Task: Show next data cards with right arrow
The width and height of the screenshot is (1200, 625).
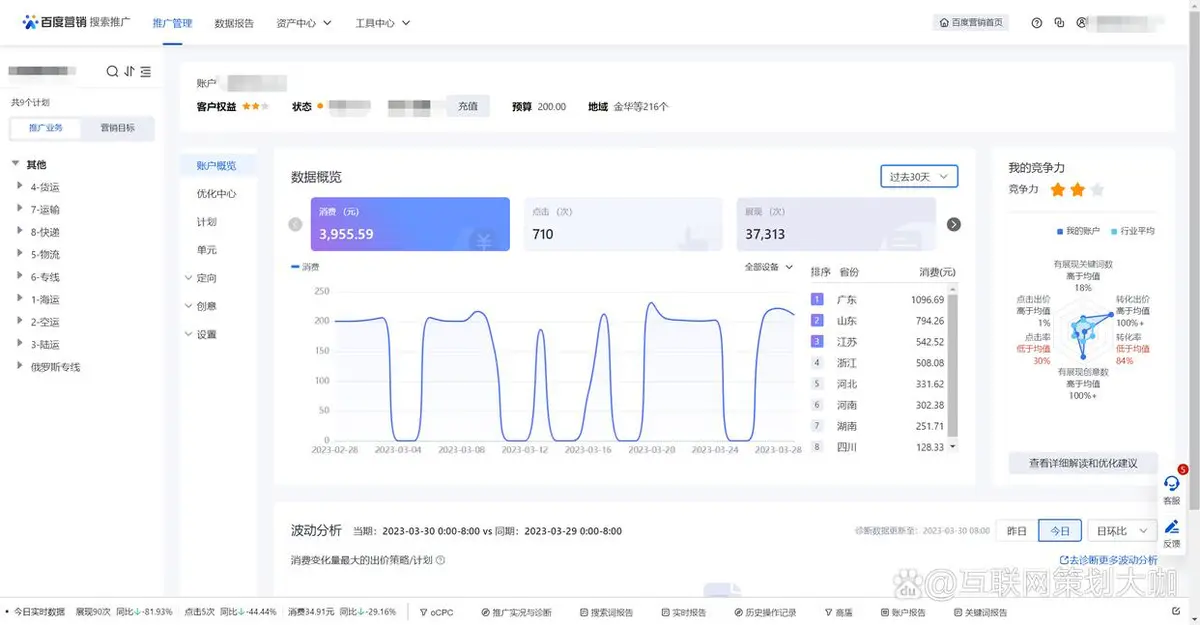Action: point(953,224)
